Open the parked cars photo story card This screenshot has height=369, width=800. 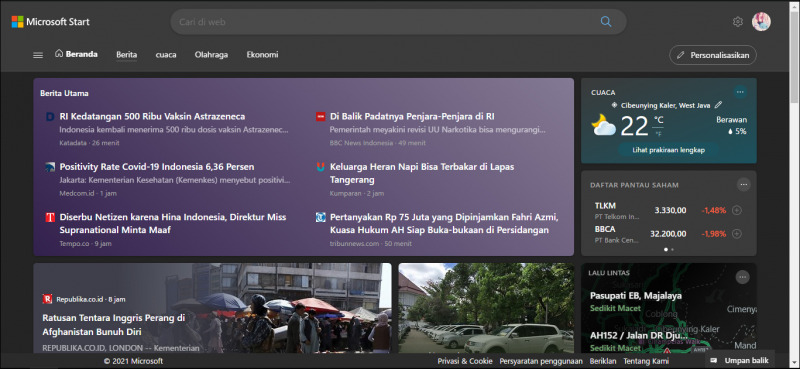click(x=486, y=308)
